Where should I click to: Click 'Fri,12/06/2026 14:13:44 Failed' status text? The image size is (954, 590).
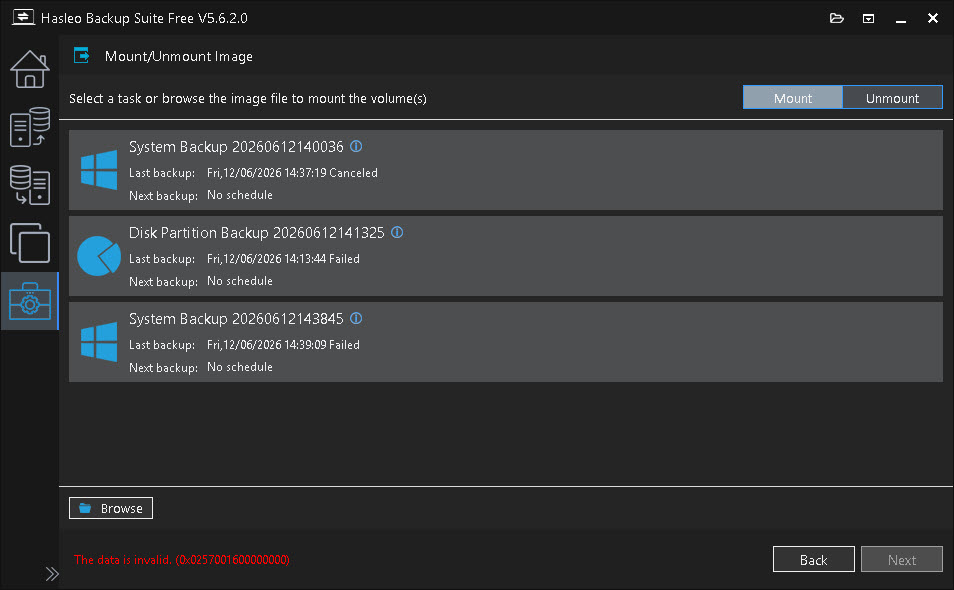[x=283, y=259]
